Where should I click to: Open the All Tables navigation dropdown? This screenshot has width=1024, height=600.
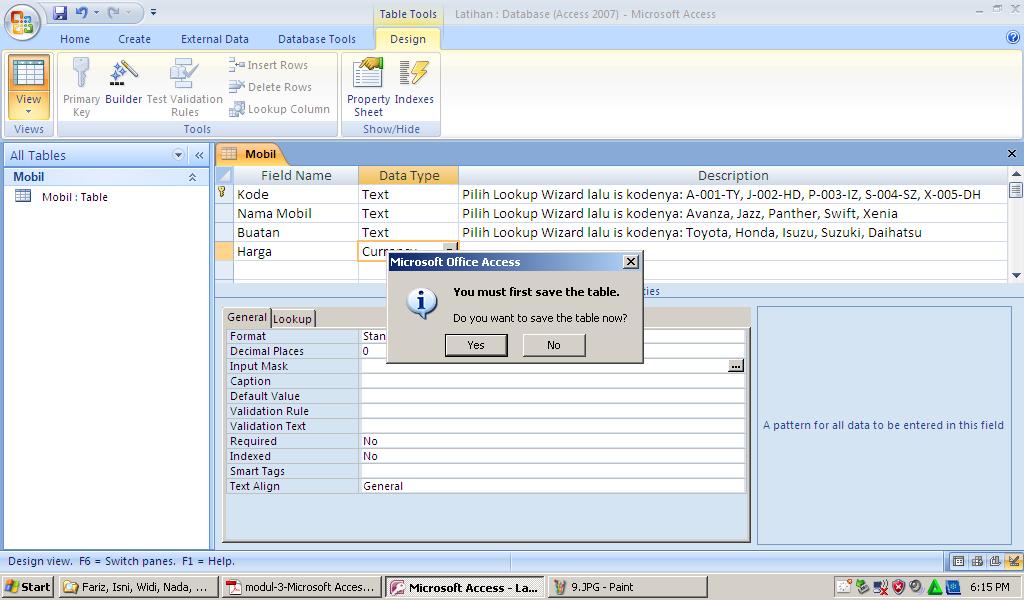[x=178, y=155]
